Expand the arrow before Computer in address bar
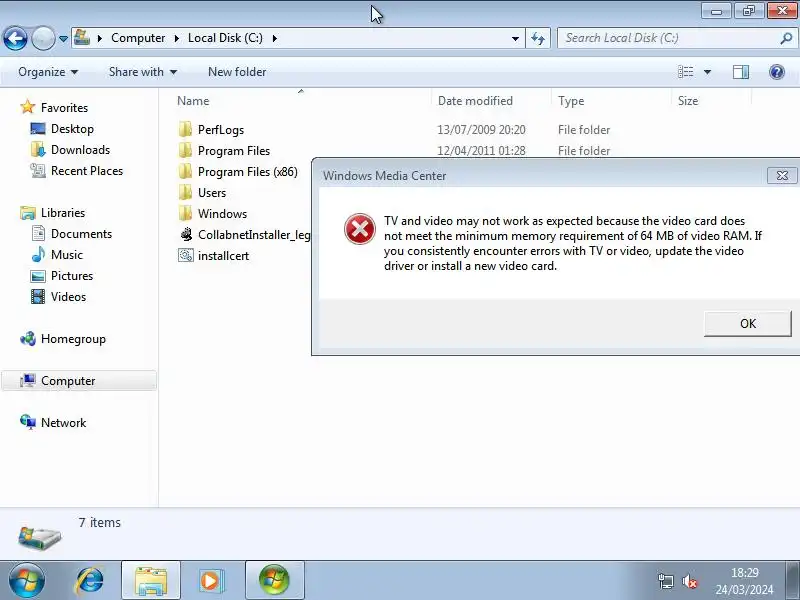Screen dimensions: 800x600 (x=99, y=38)
